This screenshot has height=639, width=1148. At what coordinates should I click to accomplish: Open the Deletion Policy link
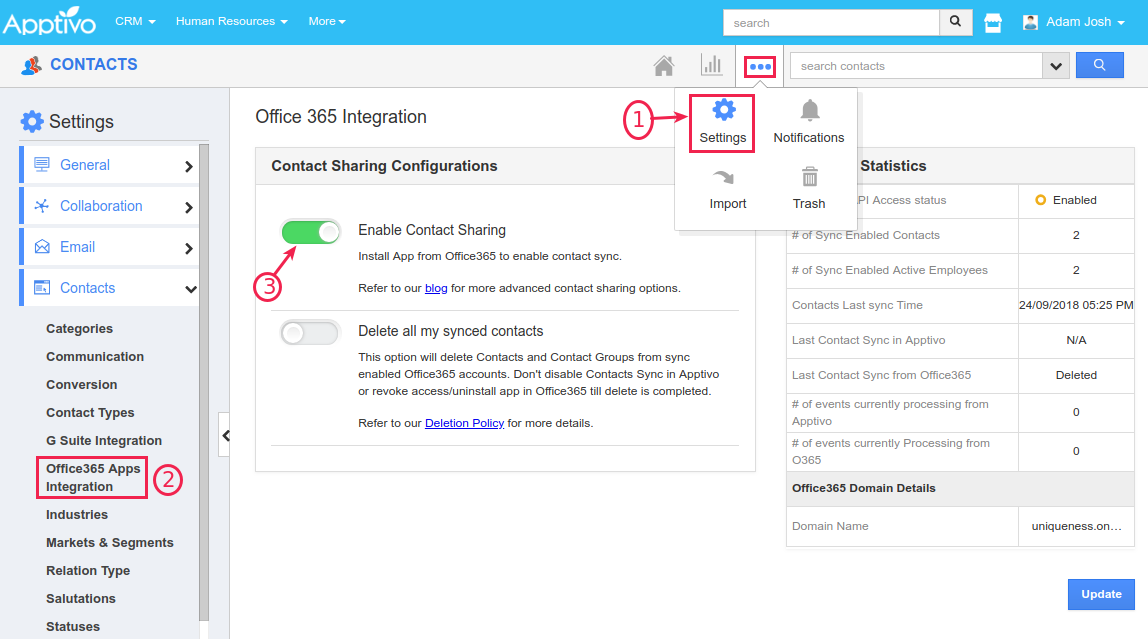pyautogui.click(x=464, y=423)
